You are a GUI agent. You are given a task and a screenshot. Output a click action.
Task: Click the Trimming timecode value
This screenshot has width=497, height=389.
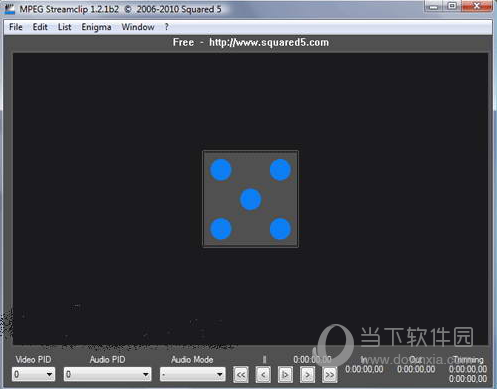point(468,369)
